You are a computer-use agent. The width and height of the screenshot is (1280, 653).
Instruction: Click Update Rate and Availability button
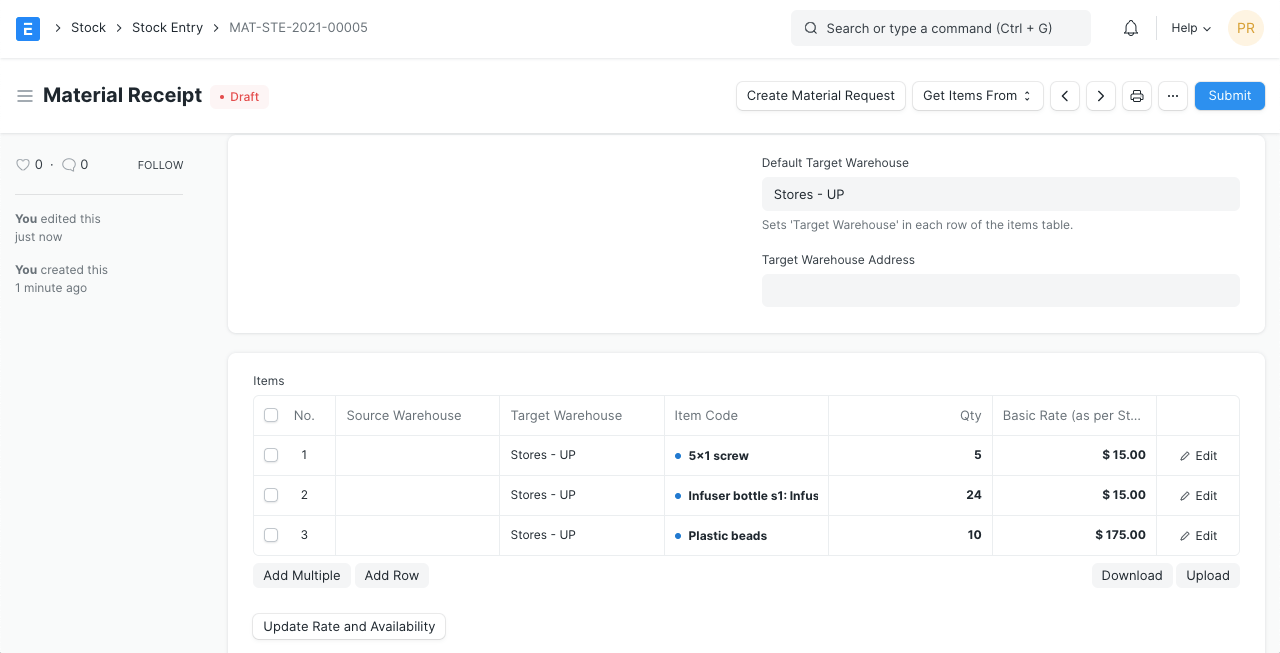click(349, 627)
